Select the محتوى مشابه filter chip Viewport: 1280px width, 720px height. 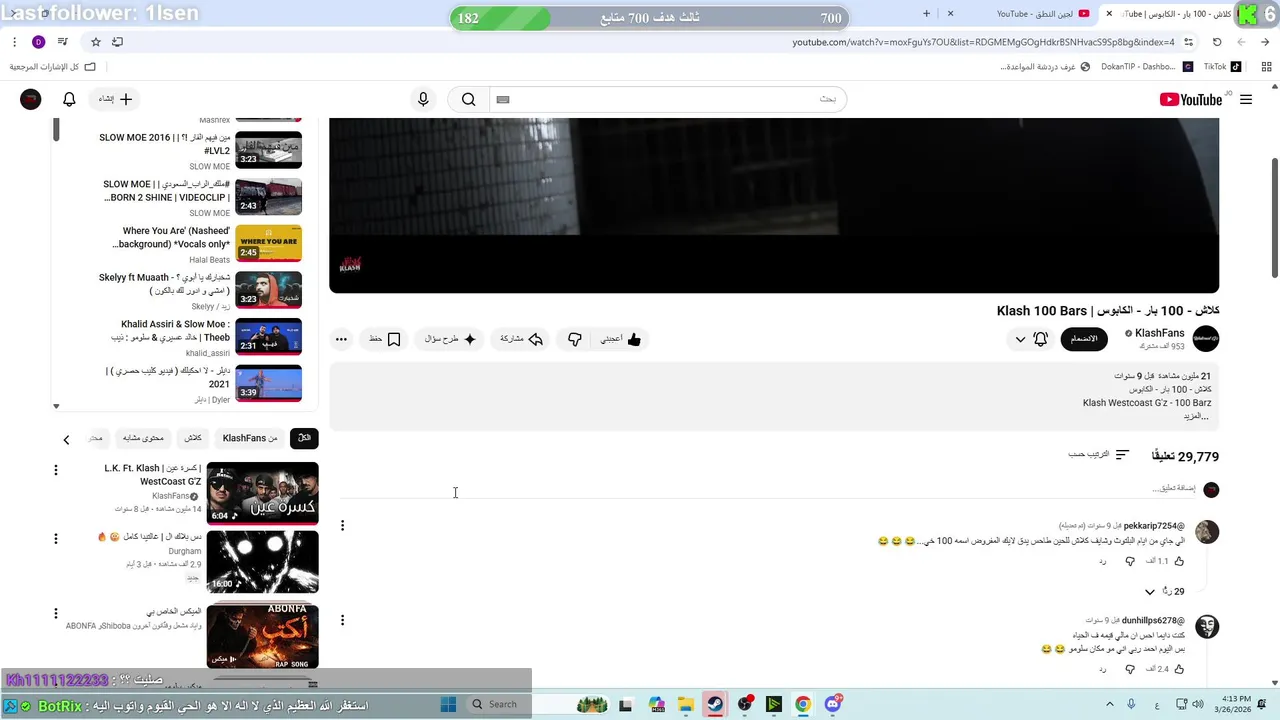(144, 438)
